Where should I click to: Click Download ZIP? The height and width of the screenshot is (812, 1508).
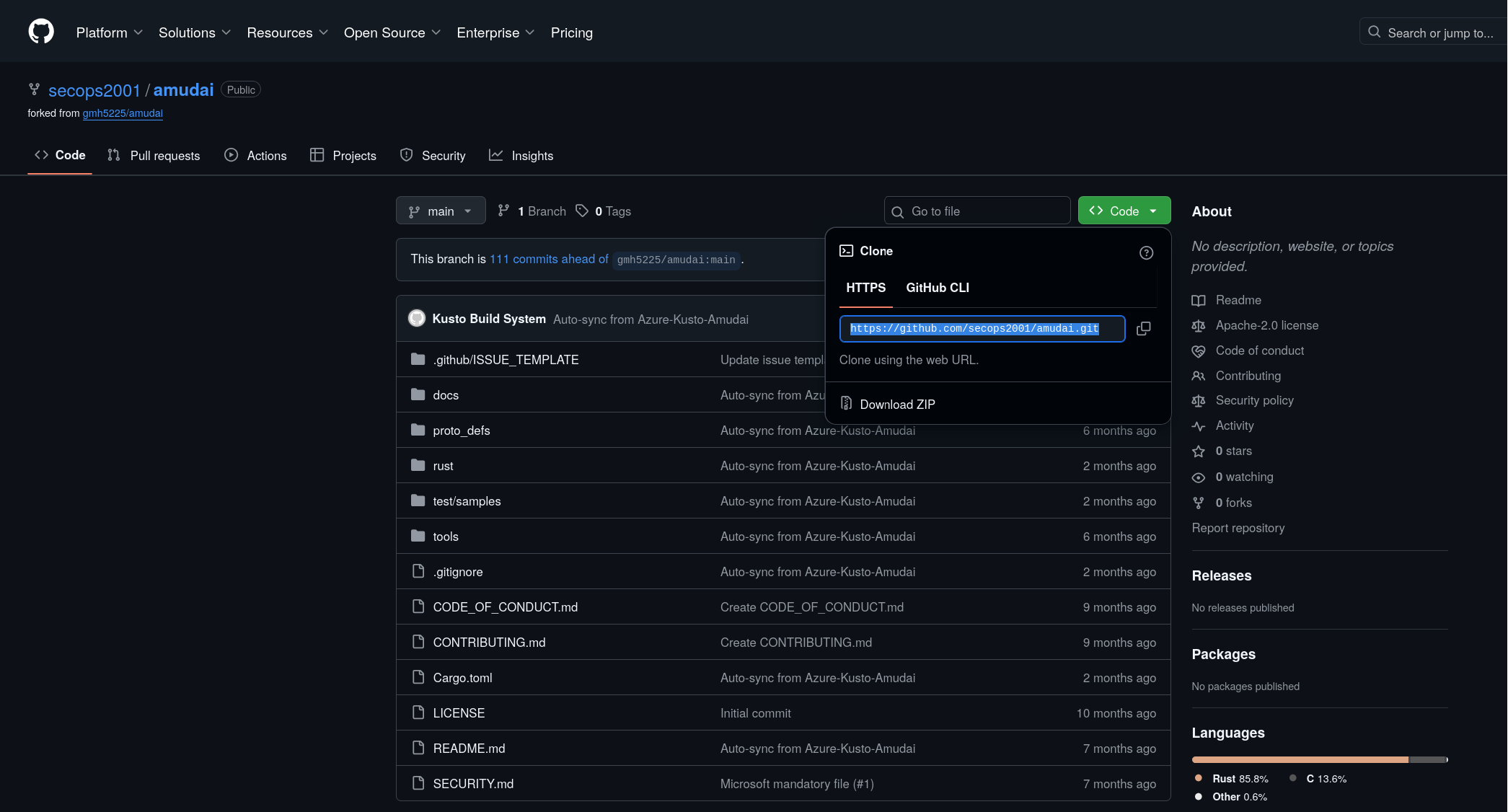tap(896, 405)
